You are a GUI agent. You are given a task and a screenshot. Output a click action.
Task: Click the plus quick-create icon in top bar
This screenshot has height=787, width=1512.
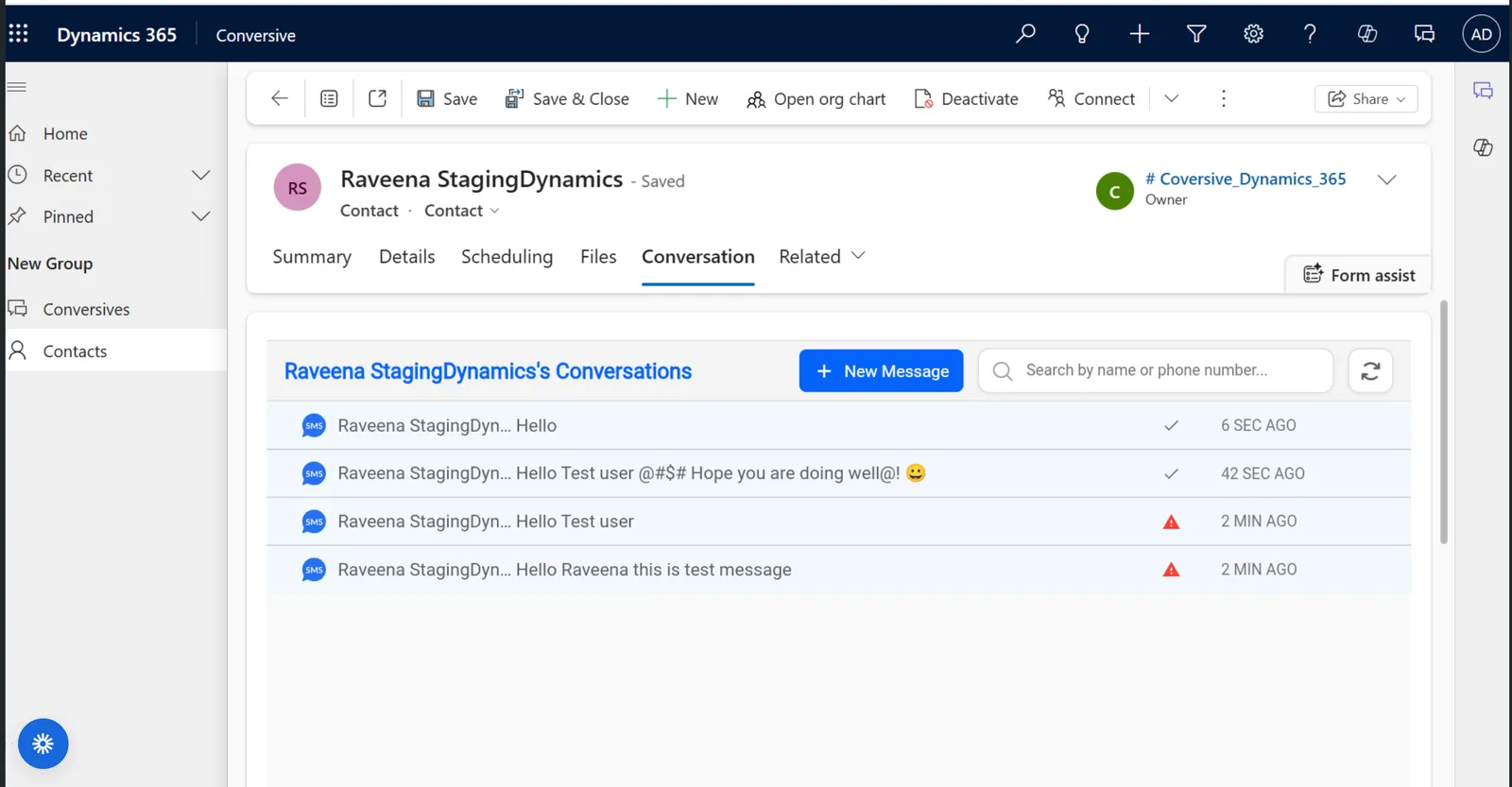tap(1140, 34)
